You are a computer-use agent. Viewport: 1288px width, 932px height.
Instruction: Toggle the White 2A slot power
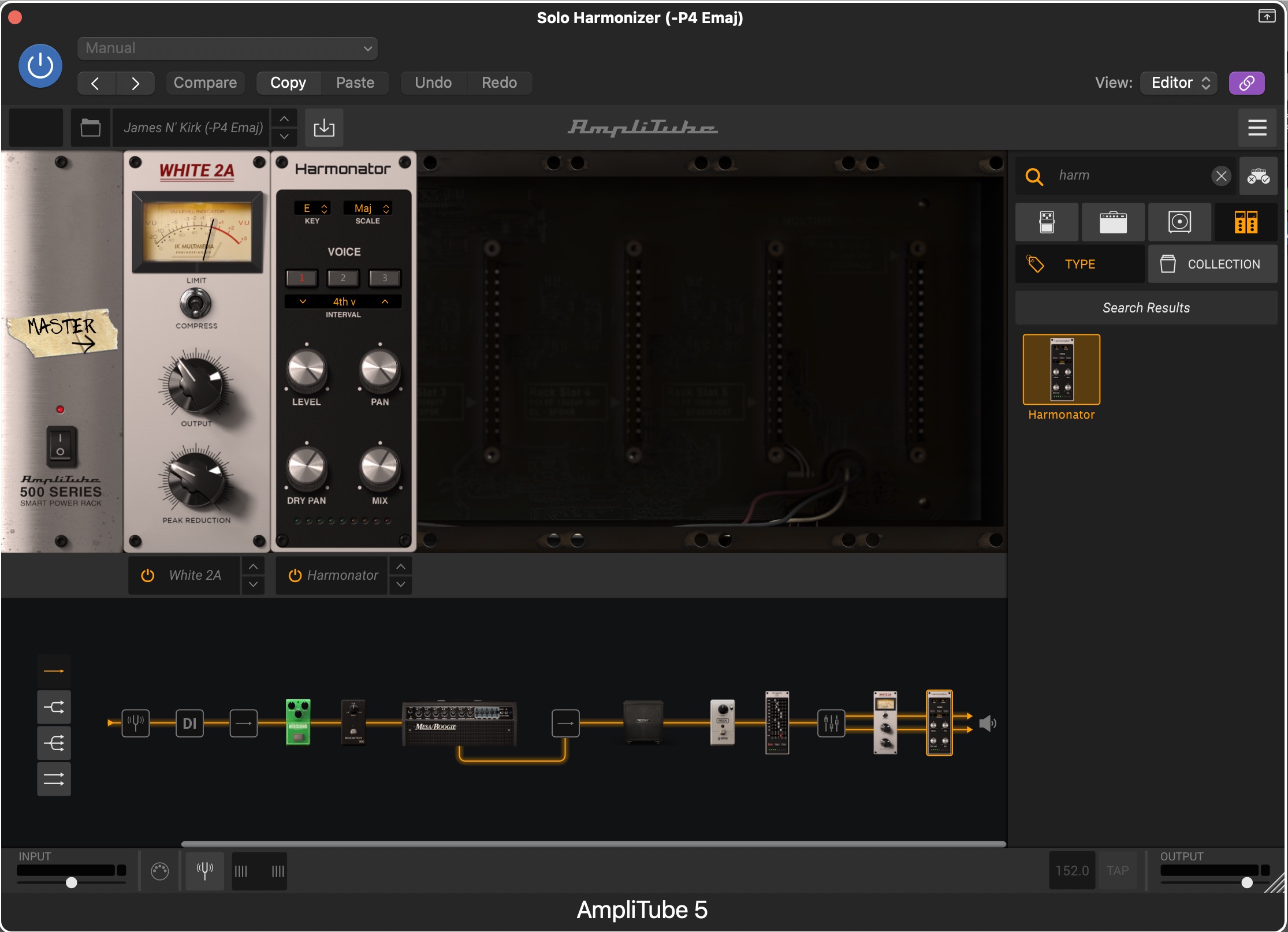click(x=148, y=575)
